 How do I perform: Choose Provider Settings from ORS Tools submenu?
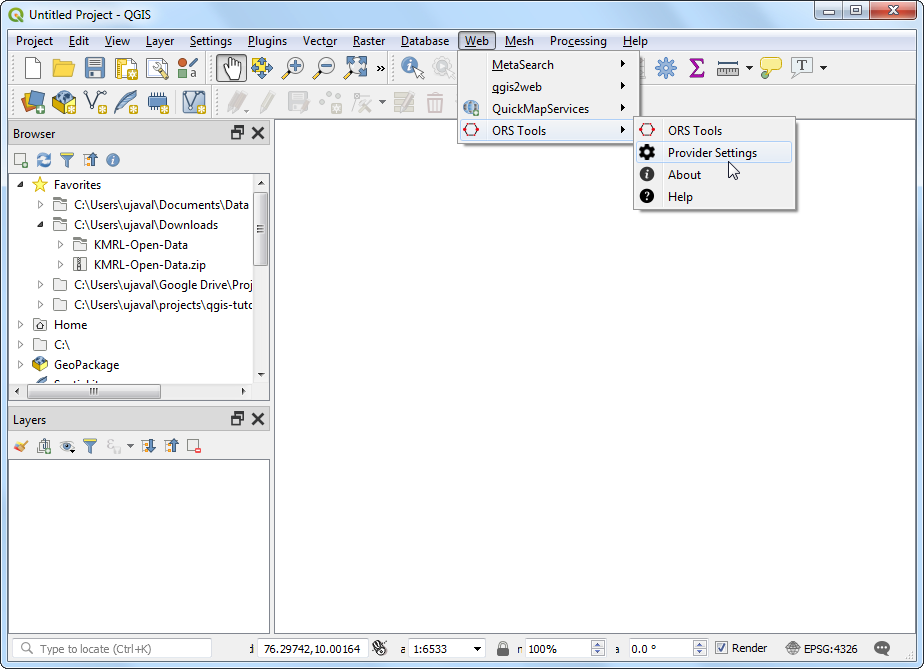pyautogui.click(x=712, y=153)
